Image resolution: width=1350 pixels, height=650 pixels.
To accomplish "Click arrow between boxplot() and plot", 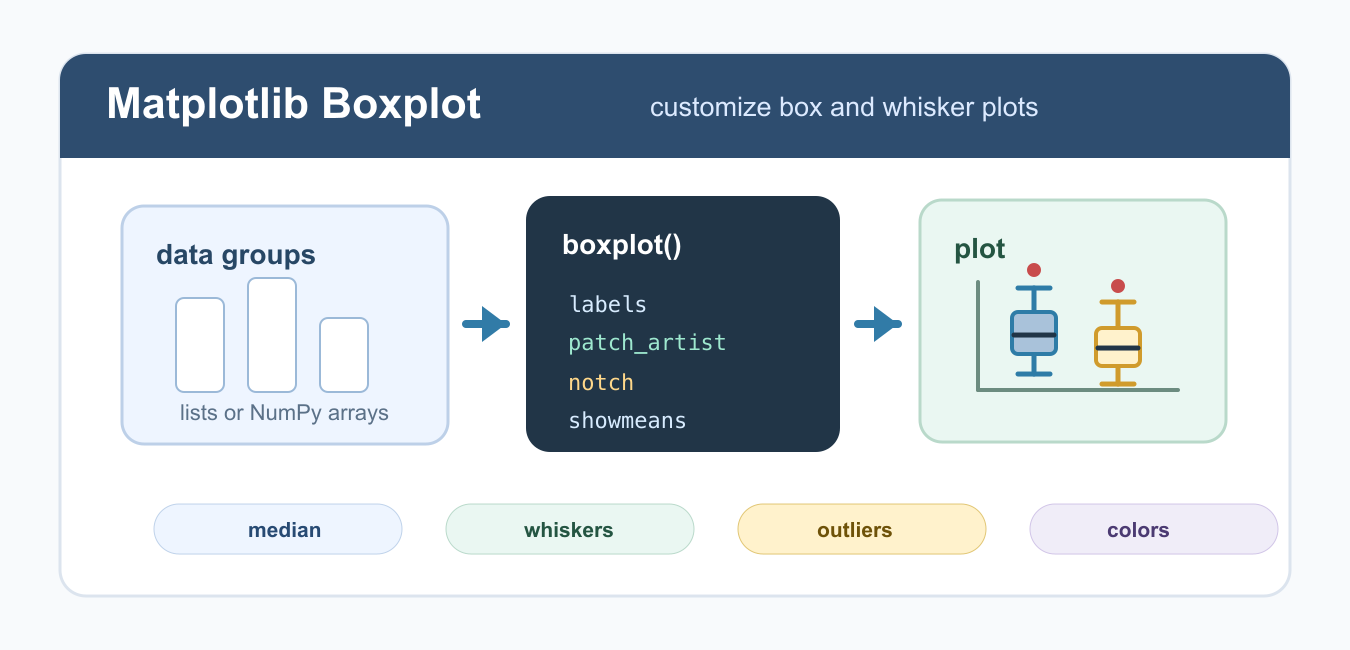I will tap(879, 324).
